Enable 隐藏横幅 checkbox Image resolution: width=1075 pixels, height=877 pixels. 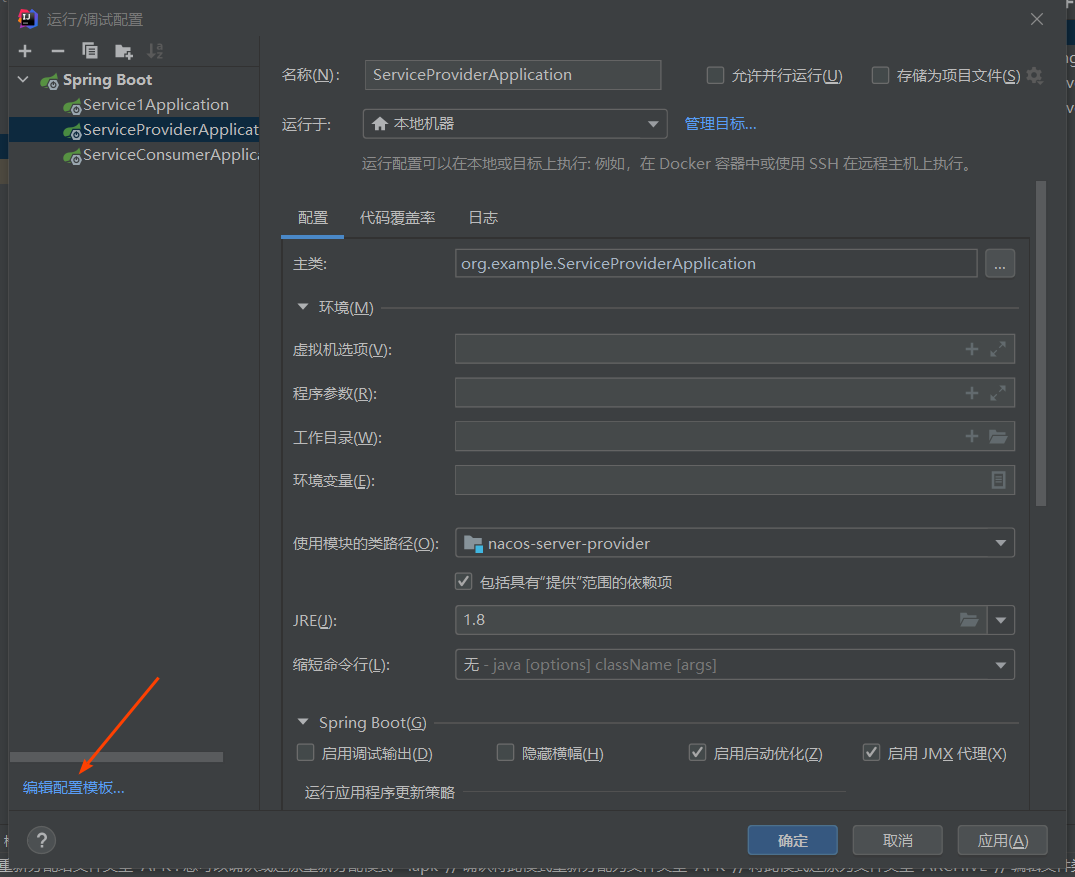[x=505, y=753]
